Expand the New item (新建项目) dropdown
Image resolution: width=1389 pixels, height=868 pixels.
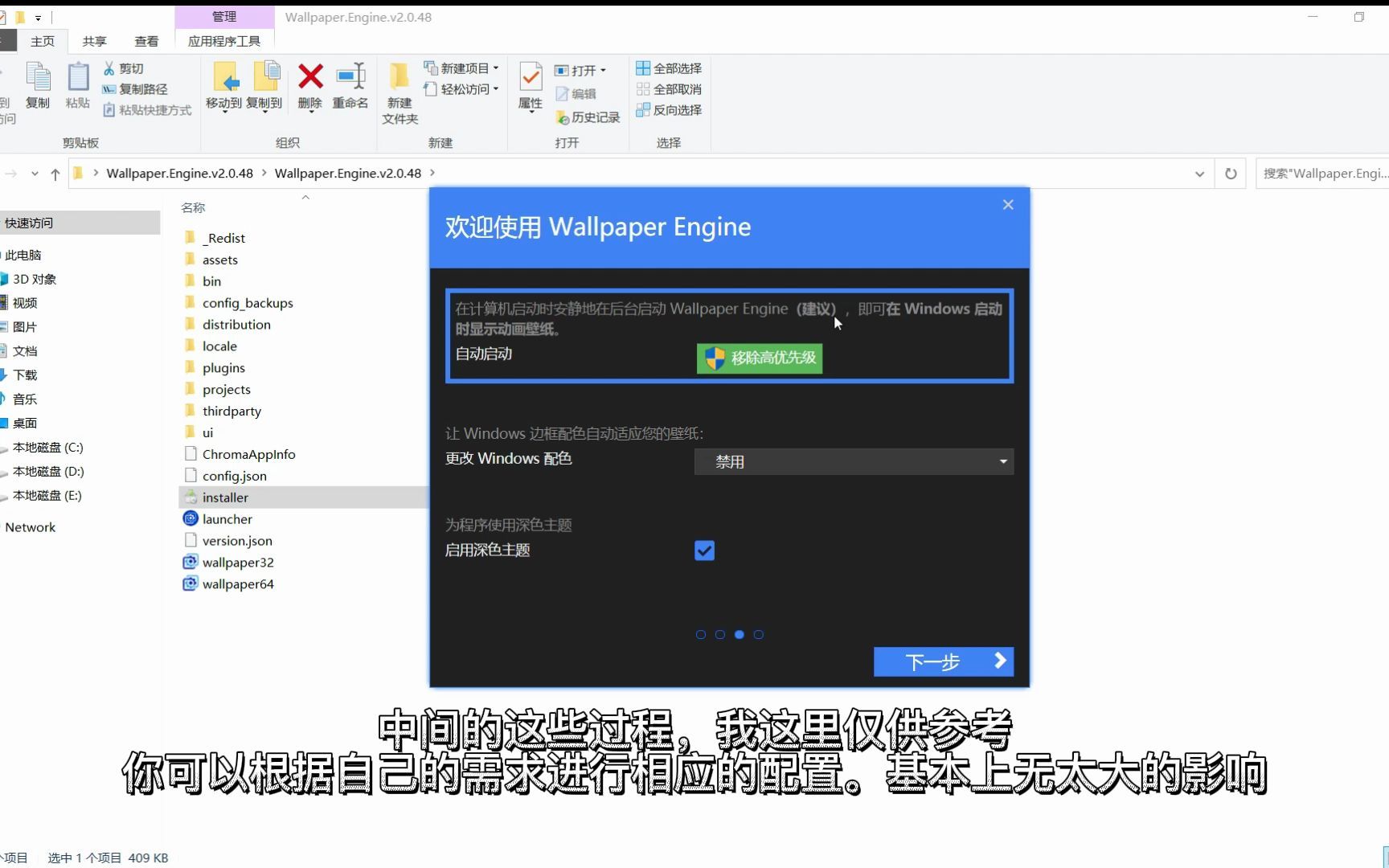pos(461,68)
